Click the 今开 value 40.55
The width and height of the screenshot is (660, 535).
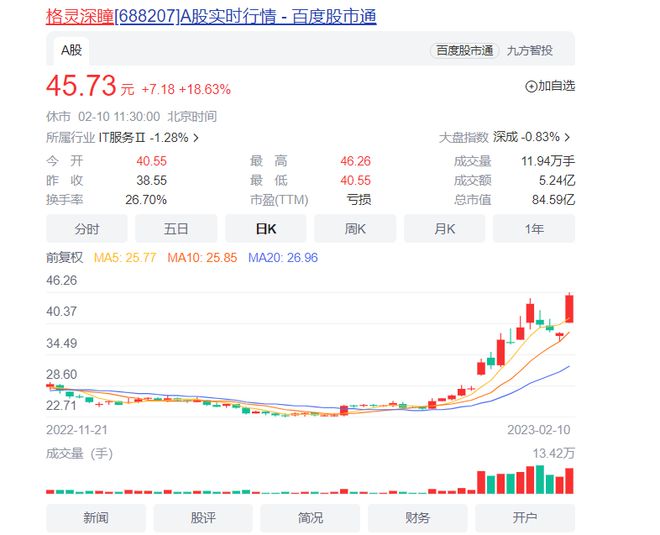click(x=152, y=161)
